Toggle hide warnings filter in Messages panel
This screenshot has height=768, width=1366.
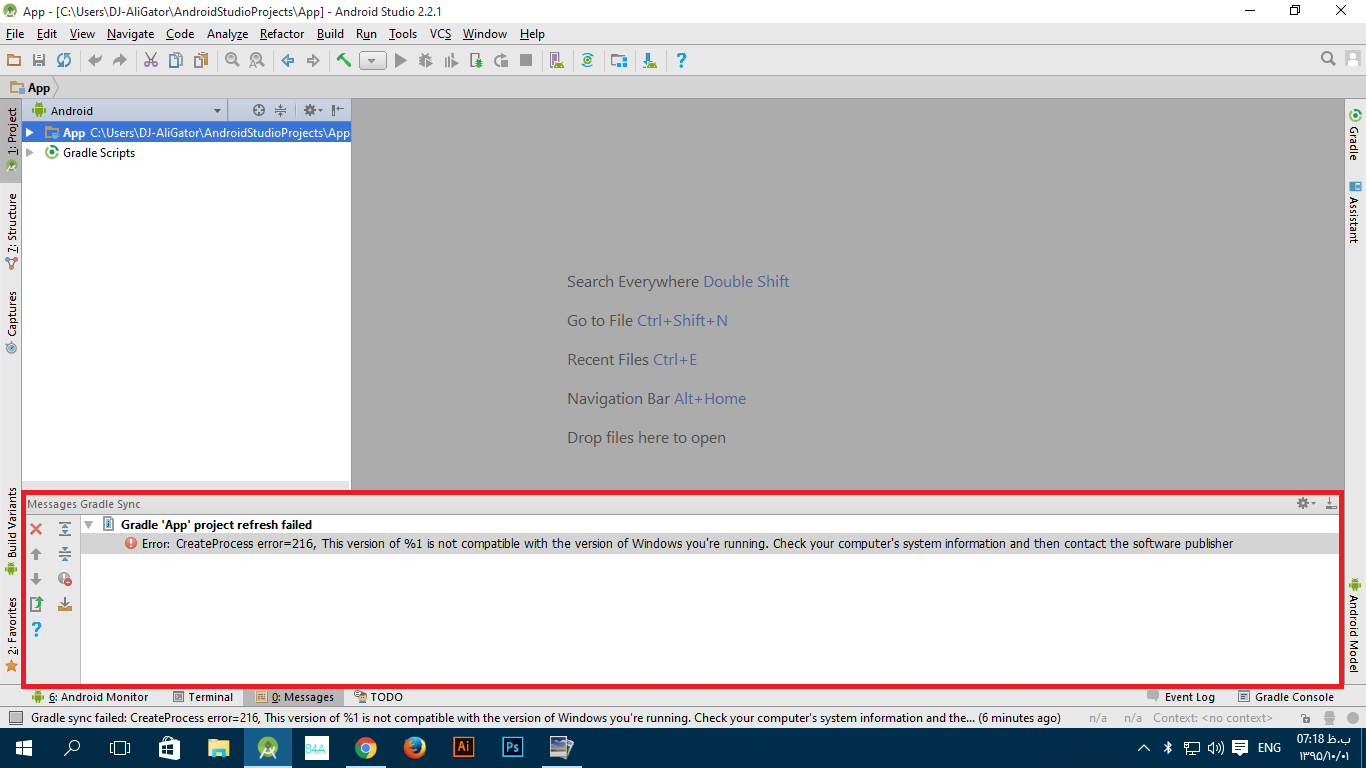pyautogui.click(x=65, y=579)
